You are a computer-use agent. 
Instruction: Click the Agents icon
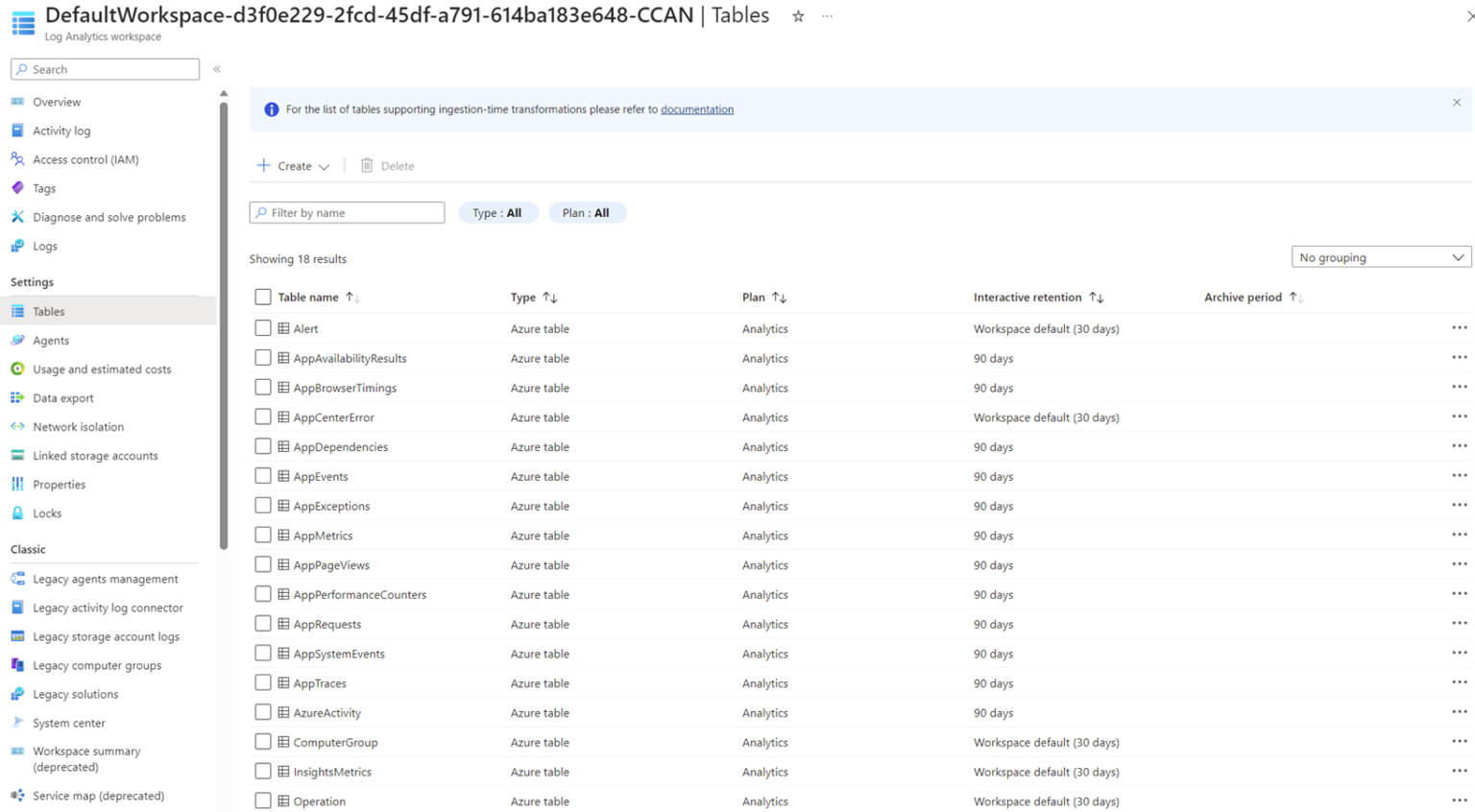[17, 340]
